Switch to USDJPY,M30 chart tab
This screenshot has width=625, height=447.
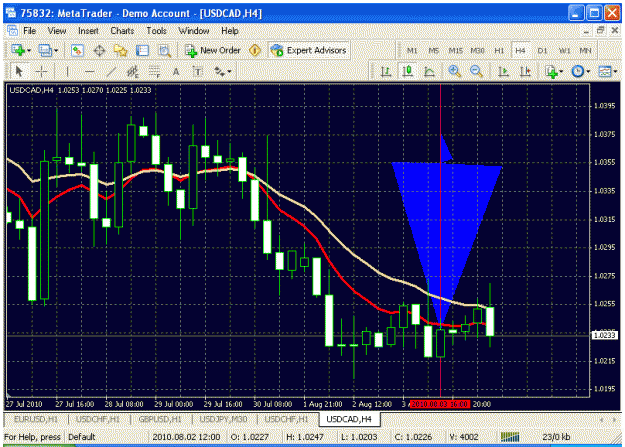click(223, 419)
